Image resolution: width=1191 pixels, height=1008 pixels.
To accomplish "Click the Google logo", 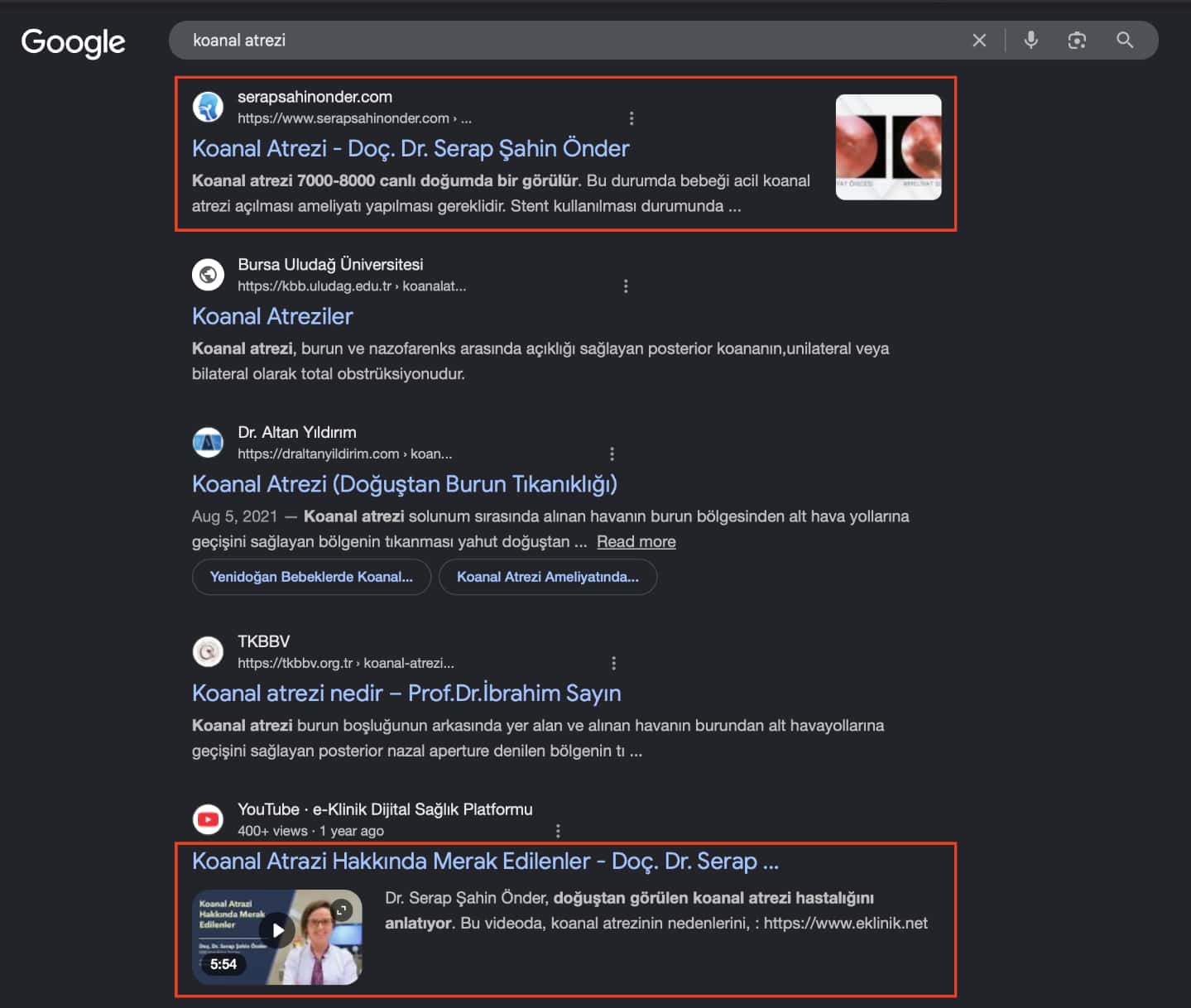I will pyautogui.click(x=74, y=42).
